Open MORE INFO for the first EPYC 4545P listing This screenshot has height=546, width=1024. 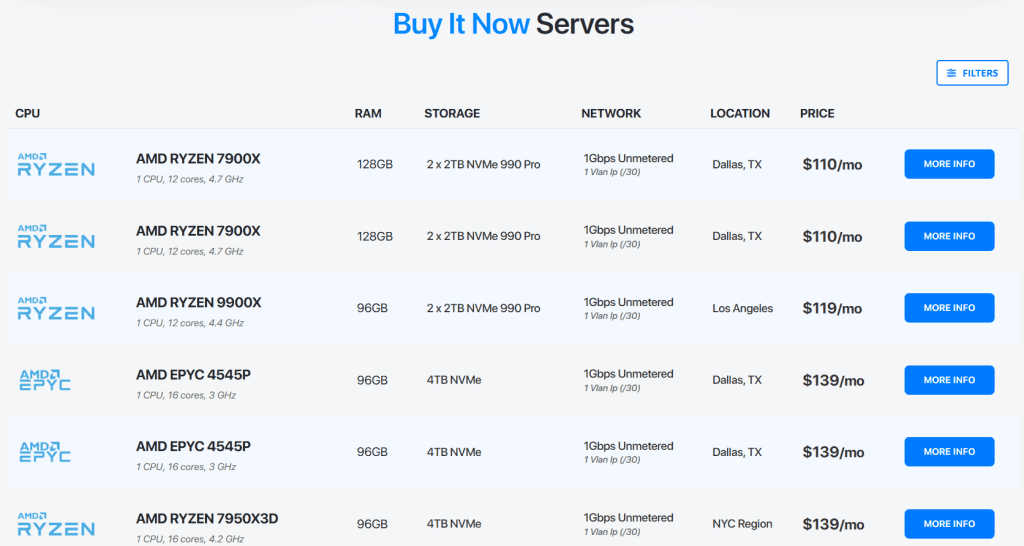tap(949, 379)
